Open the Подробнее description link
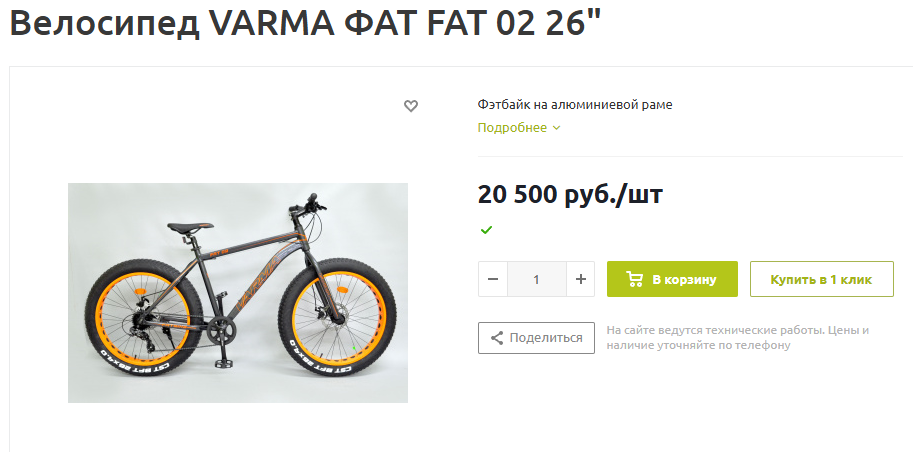 [x=512, y=128]
